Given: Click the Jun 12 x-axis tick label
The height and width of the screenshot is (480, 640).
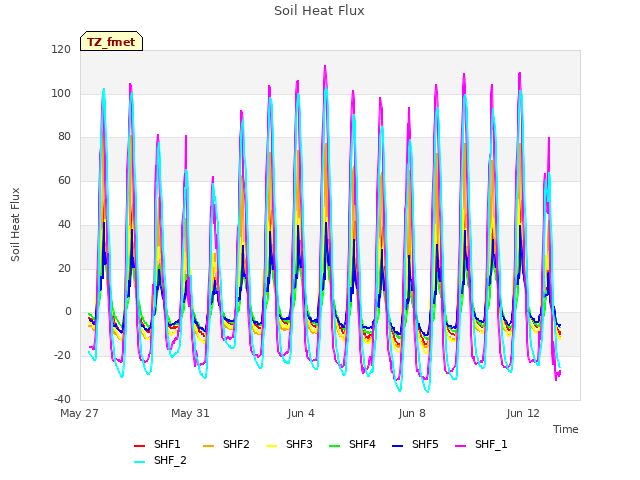Looking at the screenshot, I should coord(523,413).
